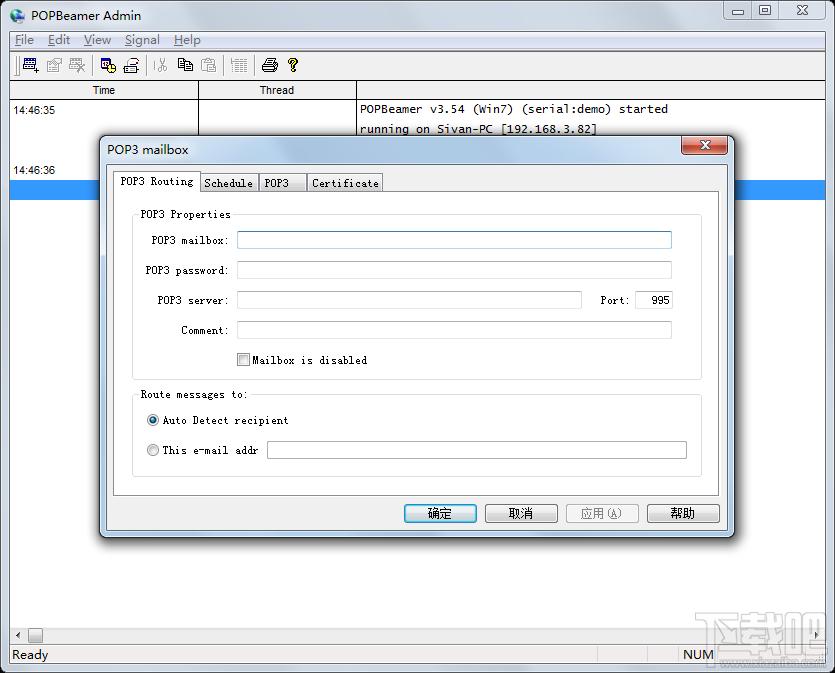Click the Print toolbar icon
Screen dimensions: 835x673
pos(270,65)
